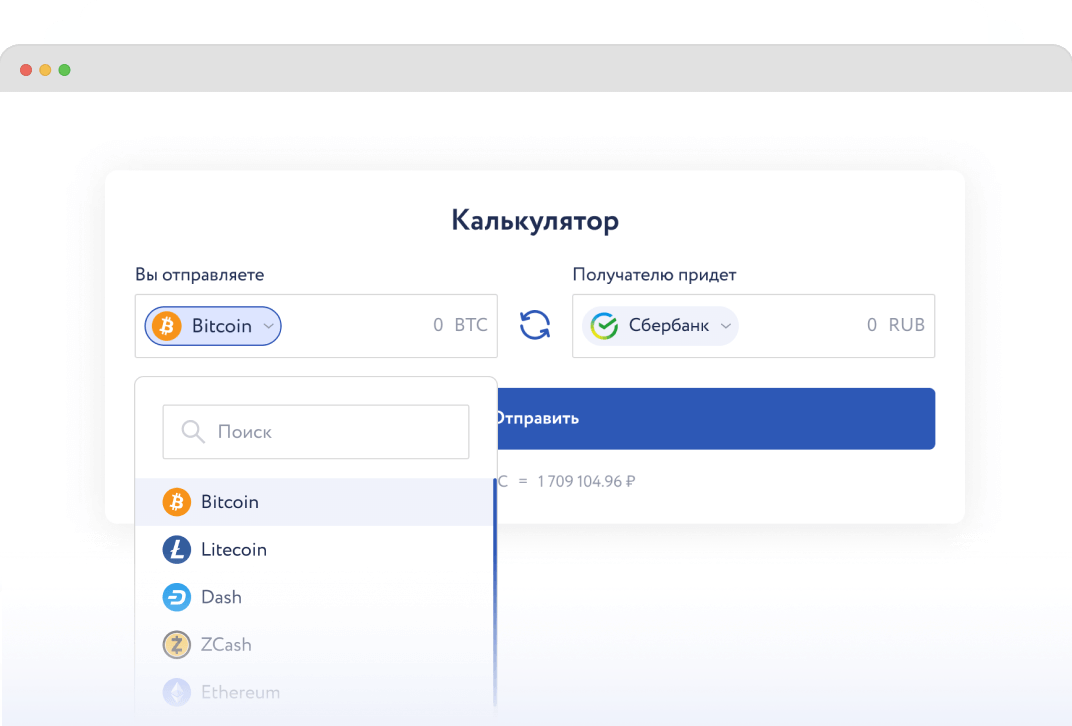Click the ZCash coin icon in the list

(176, 645)
